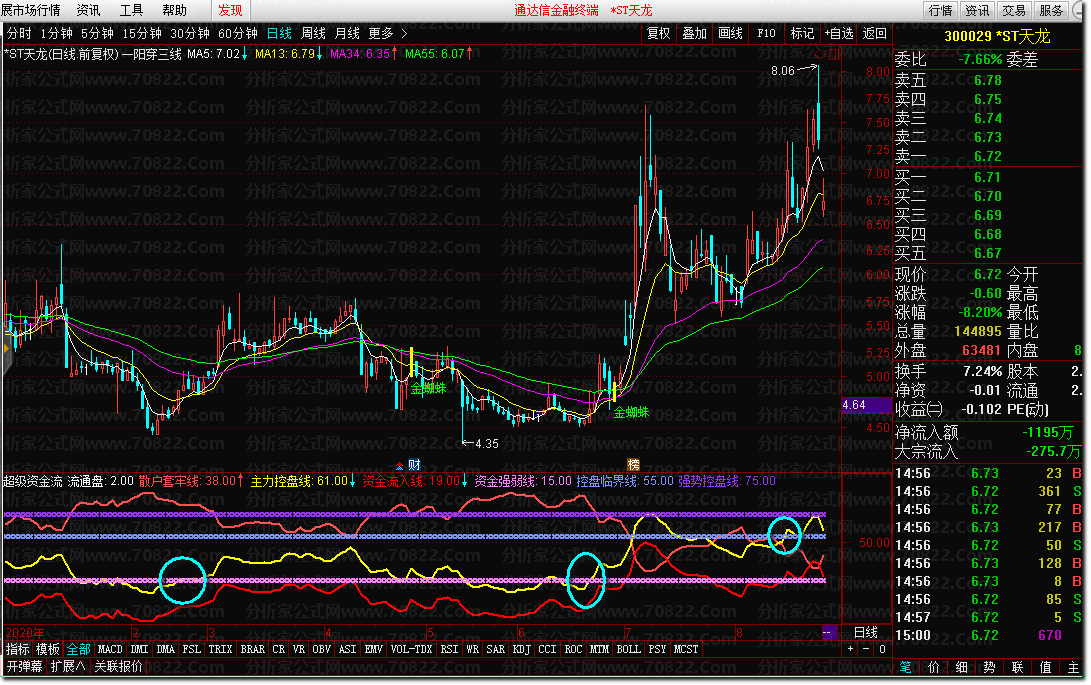This screenshot has width=1091, height=685.
Task: Zoom in with the plus button
Action: pos(850,649)
